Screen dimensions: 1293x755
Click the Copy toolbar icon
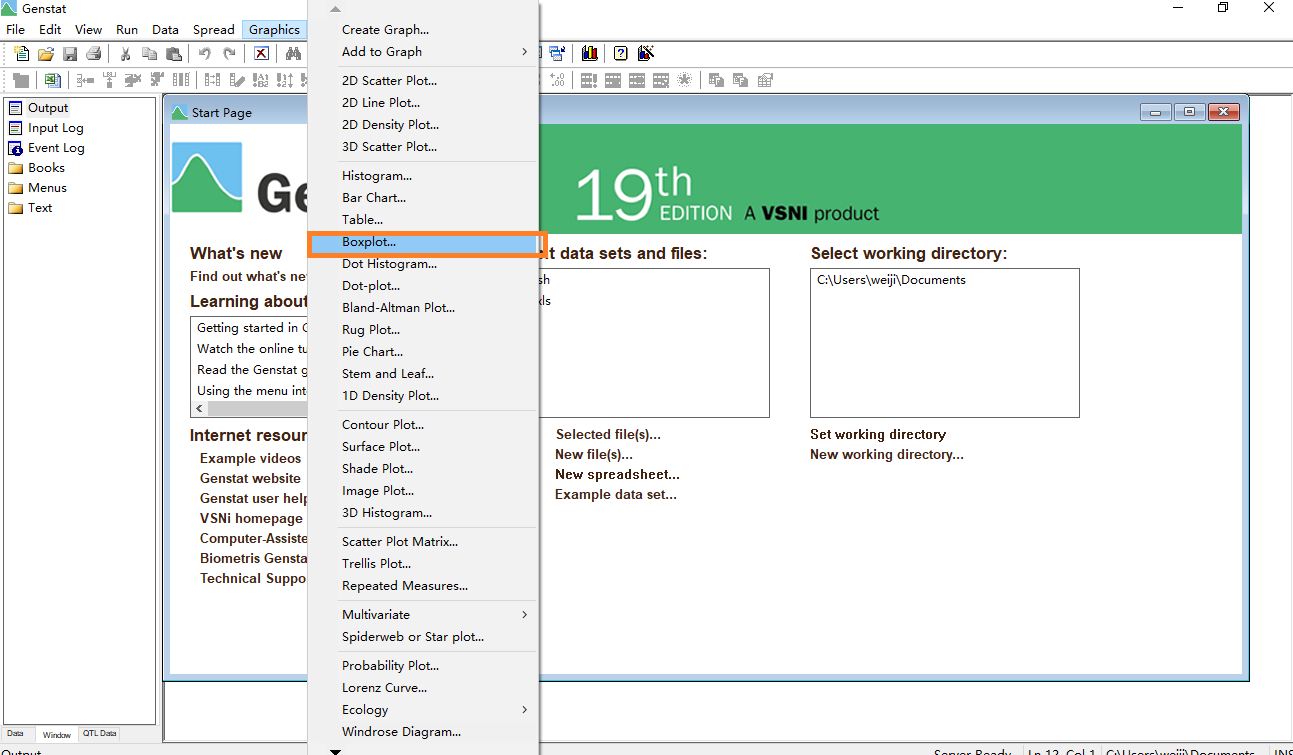tap(149, 54)
